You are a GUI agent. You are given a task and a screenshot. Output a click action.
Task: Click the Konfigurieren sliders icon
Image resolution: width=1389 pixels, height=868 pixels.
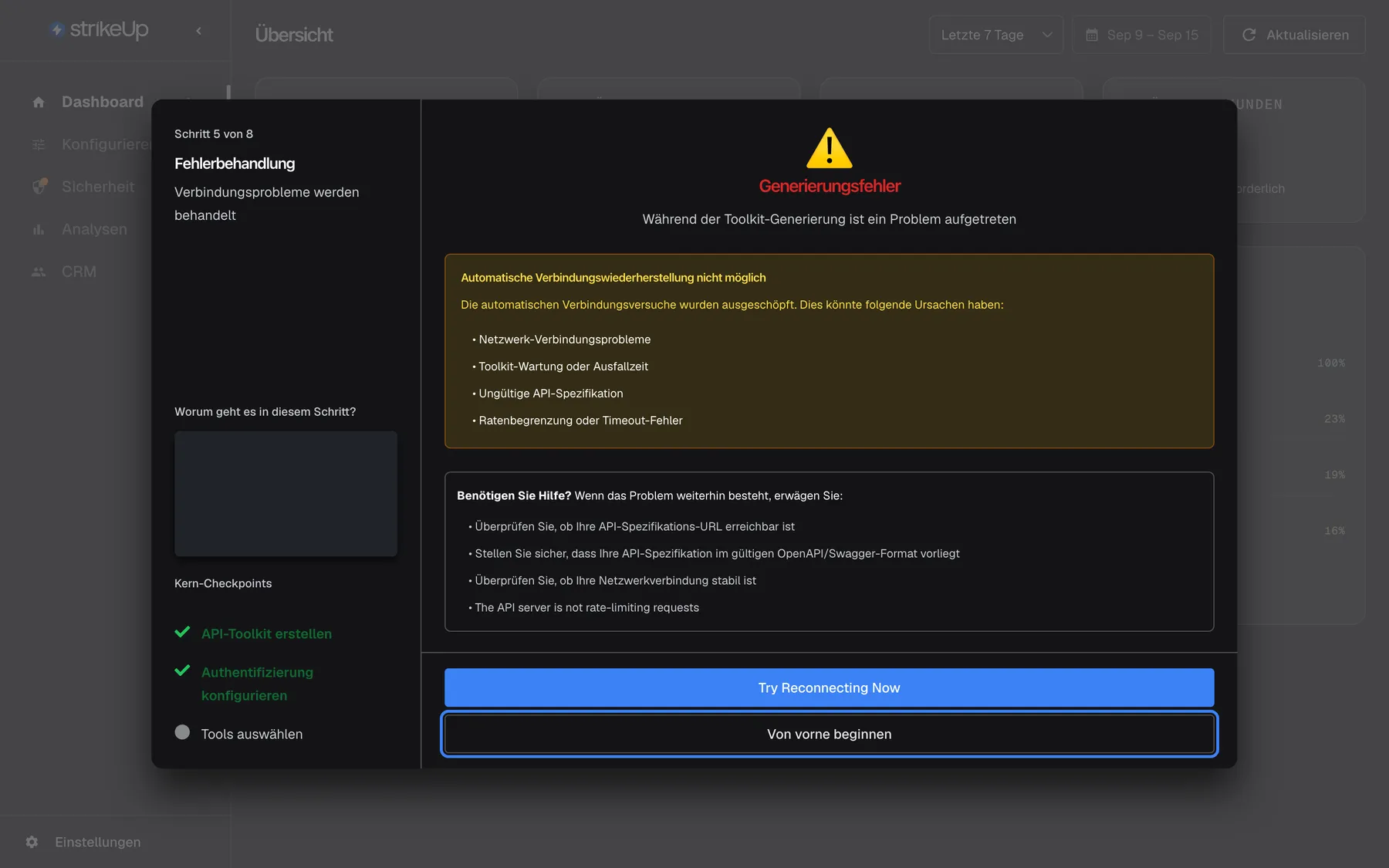pyautogui.click(x=39, y=144)
